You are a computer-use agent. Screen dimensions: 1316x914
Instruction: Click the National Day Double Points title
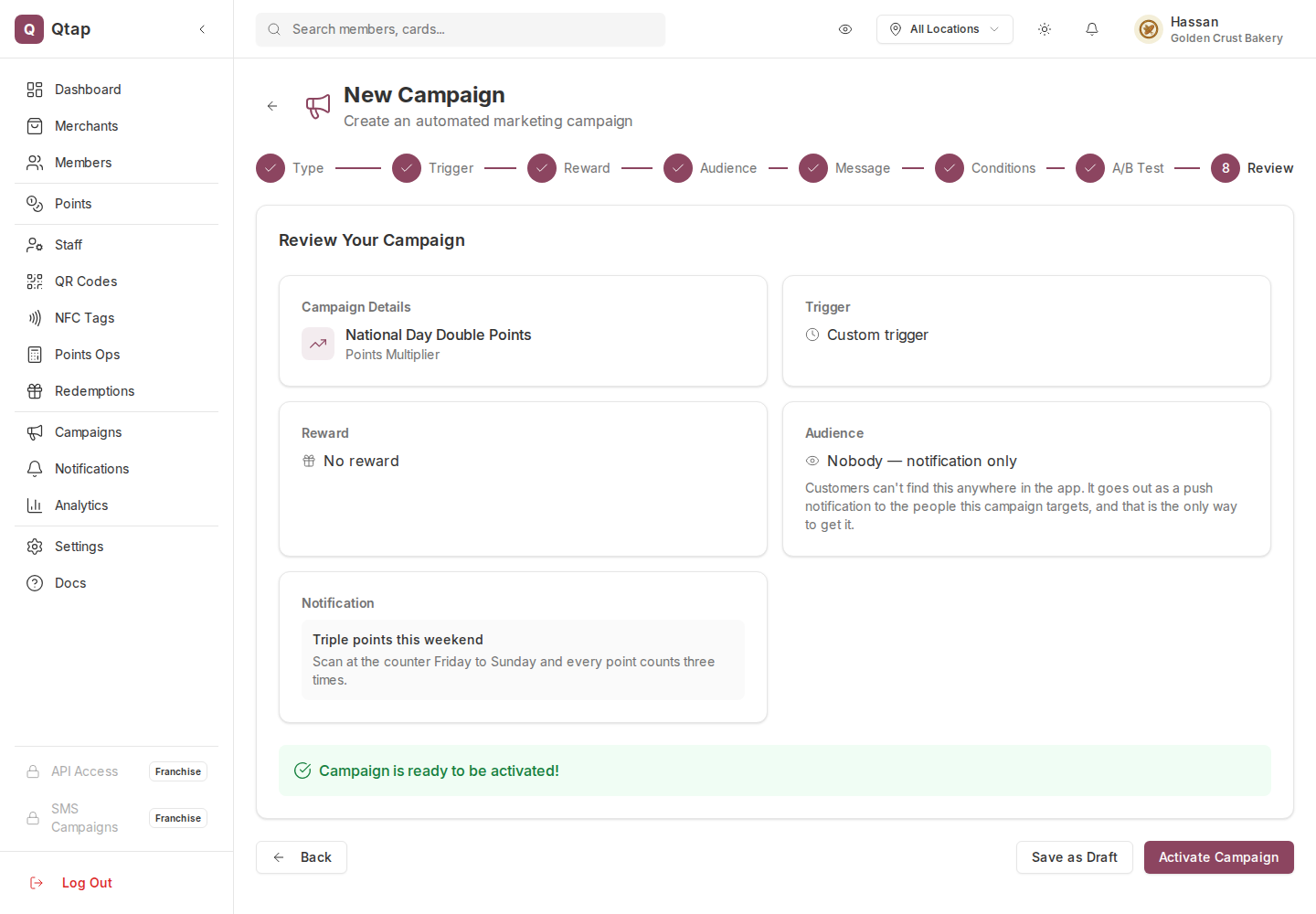[439, 335]
